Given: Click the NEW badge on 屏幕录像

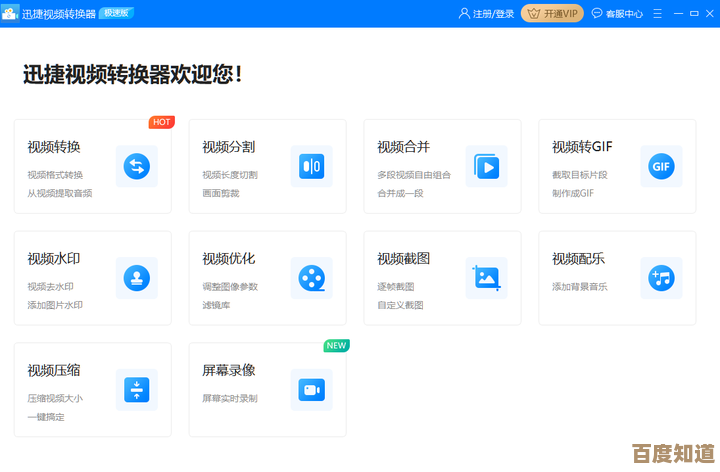Looking at the screenshot, I should pyautogui.click(x=337, y=346).
